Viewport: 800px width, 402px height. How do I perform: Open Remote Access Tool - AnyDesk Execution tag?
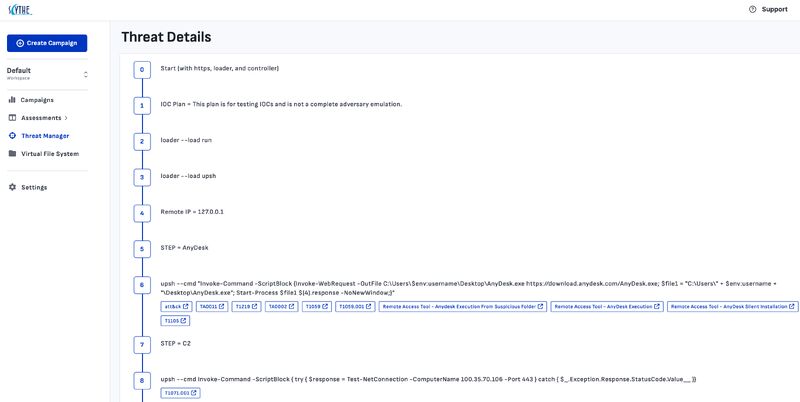pos(607,307)
